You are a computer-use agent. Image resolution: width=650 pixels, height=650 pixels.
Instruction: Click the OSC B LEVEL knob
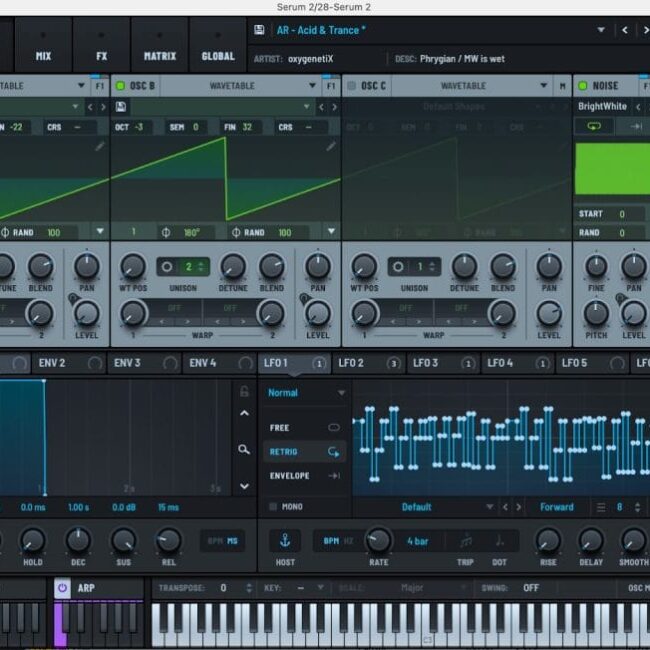[318, 313]
